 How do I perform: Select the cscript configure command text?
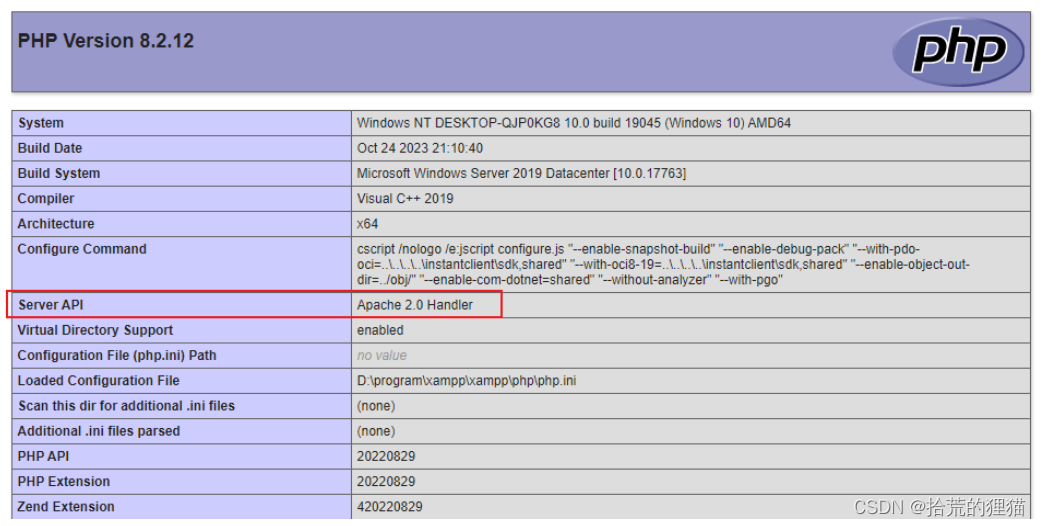coord(663,264)
